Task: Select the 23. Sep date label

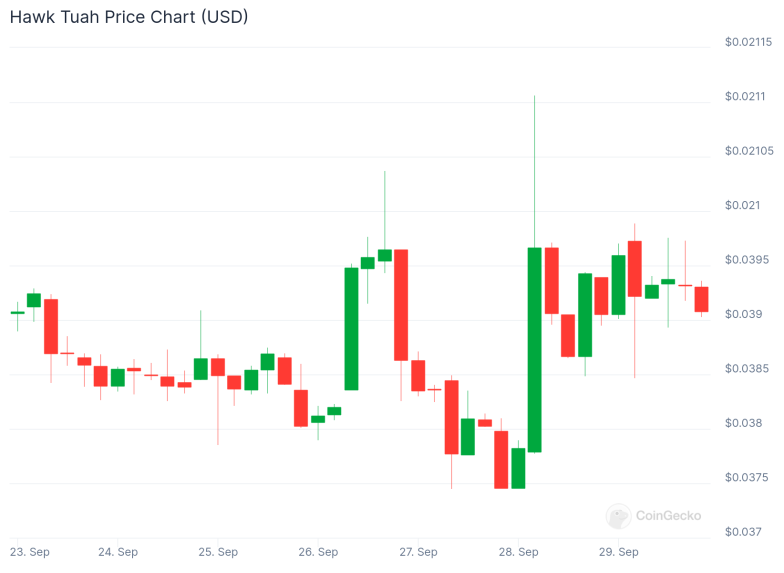Action: (30, 552)
